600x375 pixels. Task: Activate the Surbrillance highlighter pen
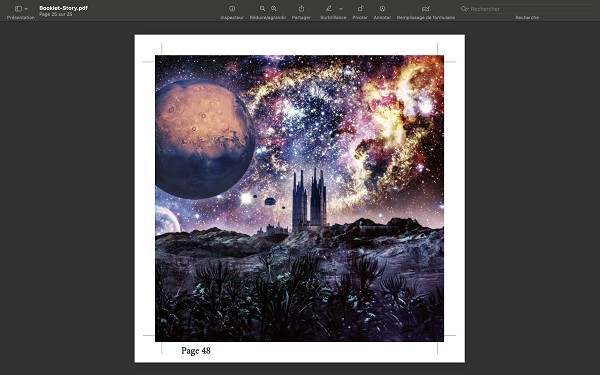click(329, 8)
